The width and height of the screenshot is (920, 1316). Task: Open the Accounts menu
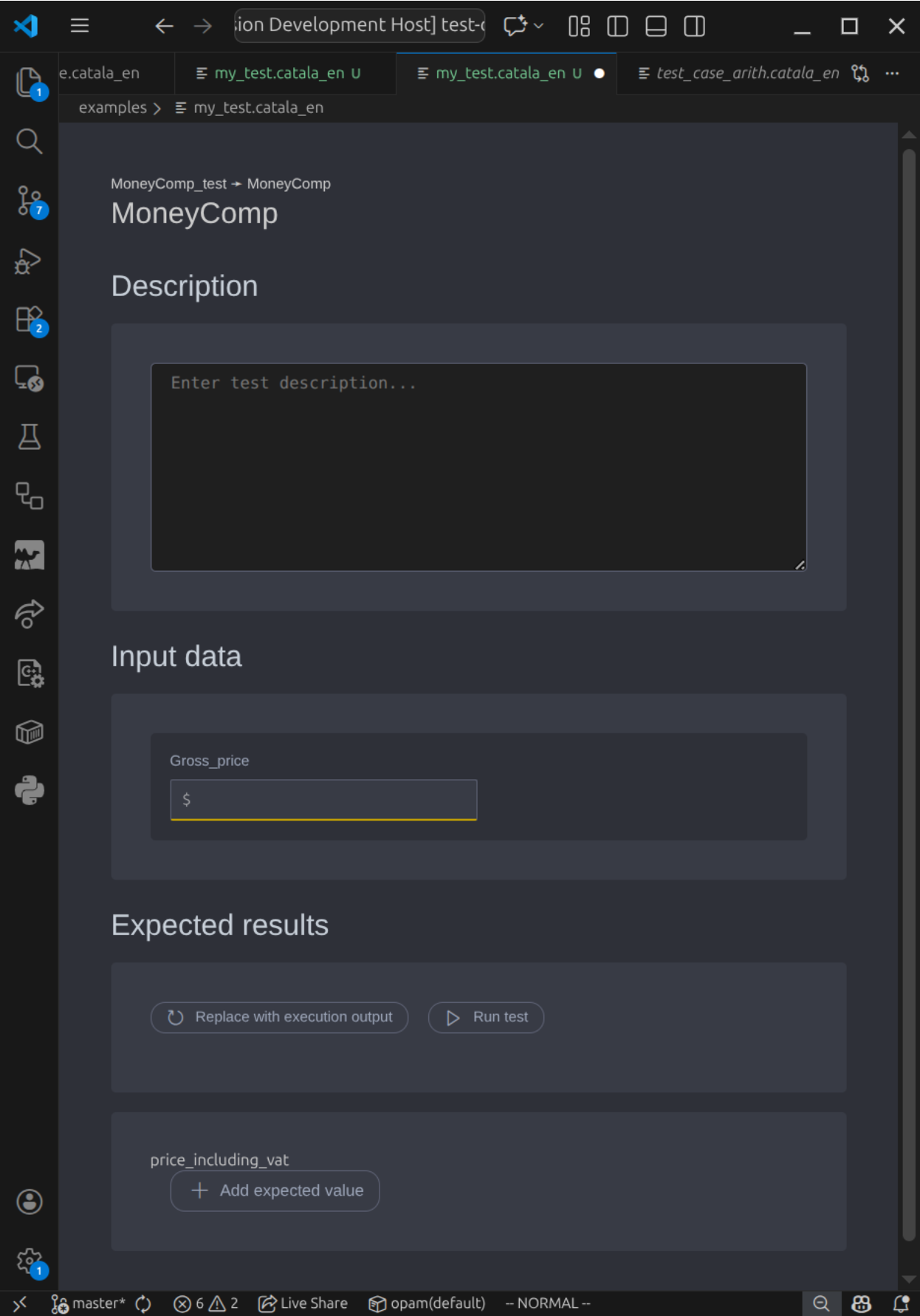click(29, 1202)
